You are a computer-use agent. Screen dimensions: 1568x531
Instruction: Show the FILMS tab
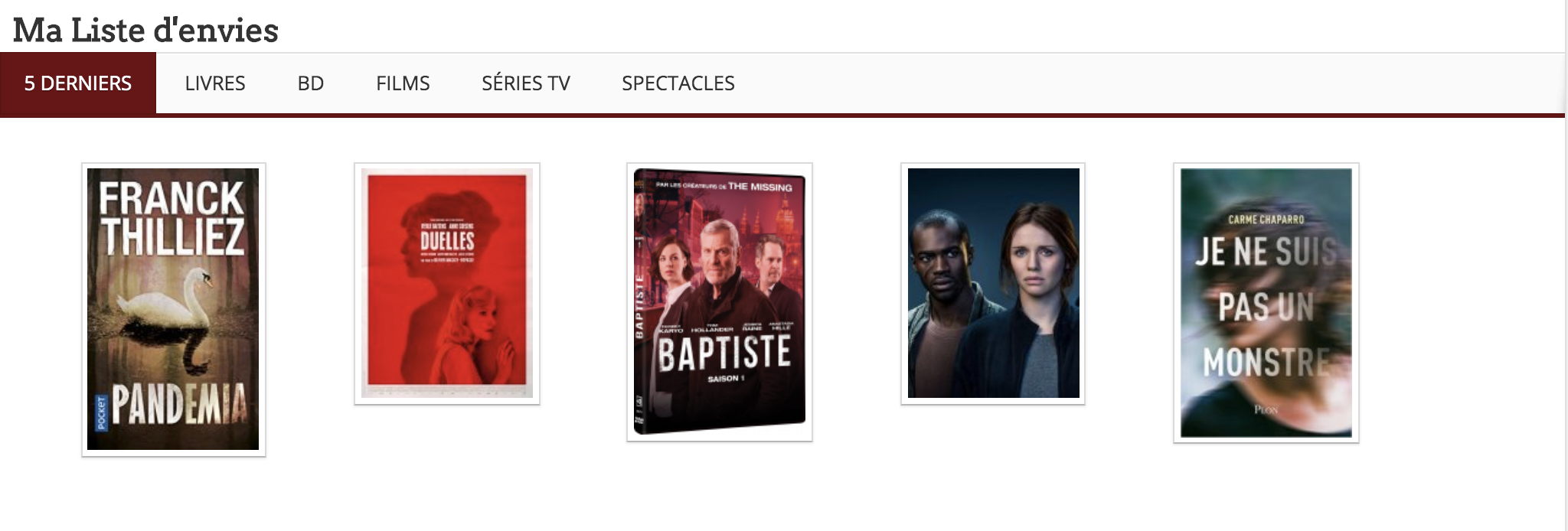pyautogui.click(x=403, y=83)
